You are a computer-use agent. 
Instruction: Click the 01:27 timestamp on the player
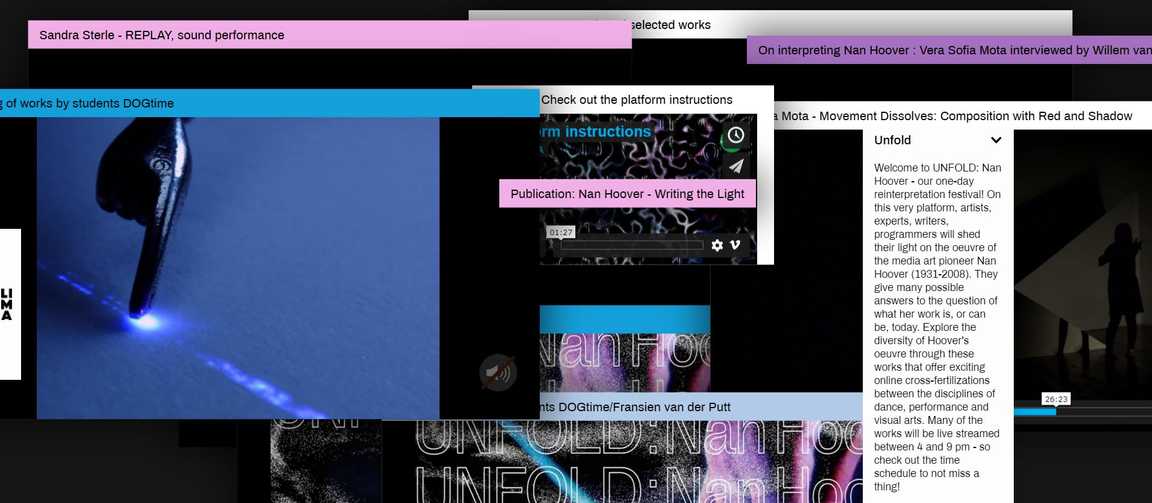tap(561, 233)
